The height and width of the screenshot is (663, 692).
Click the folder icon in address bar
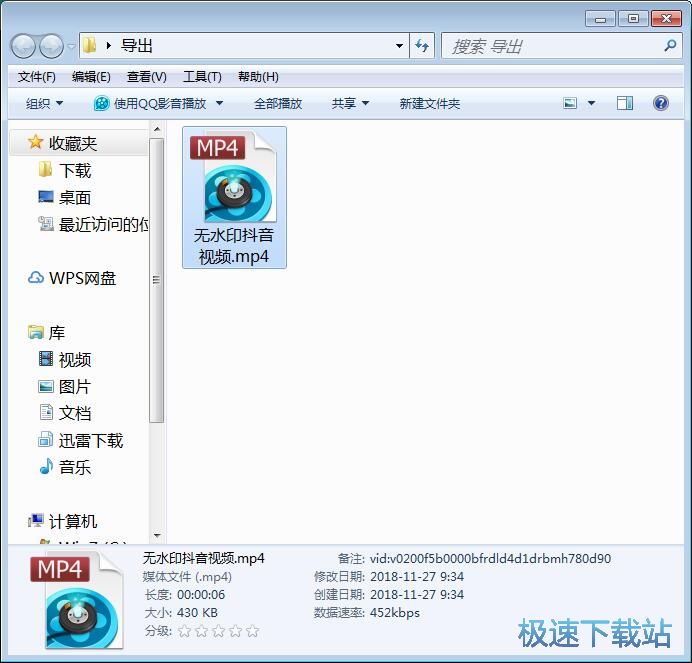[x=90, y=45]
